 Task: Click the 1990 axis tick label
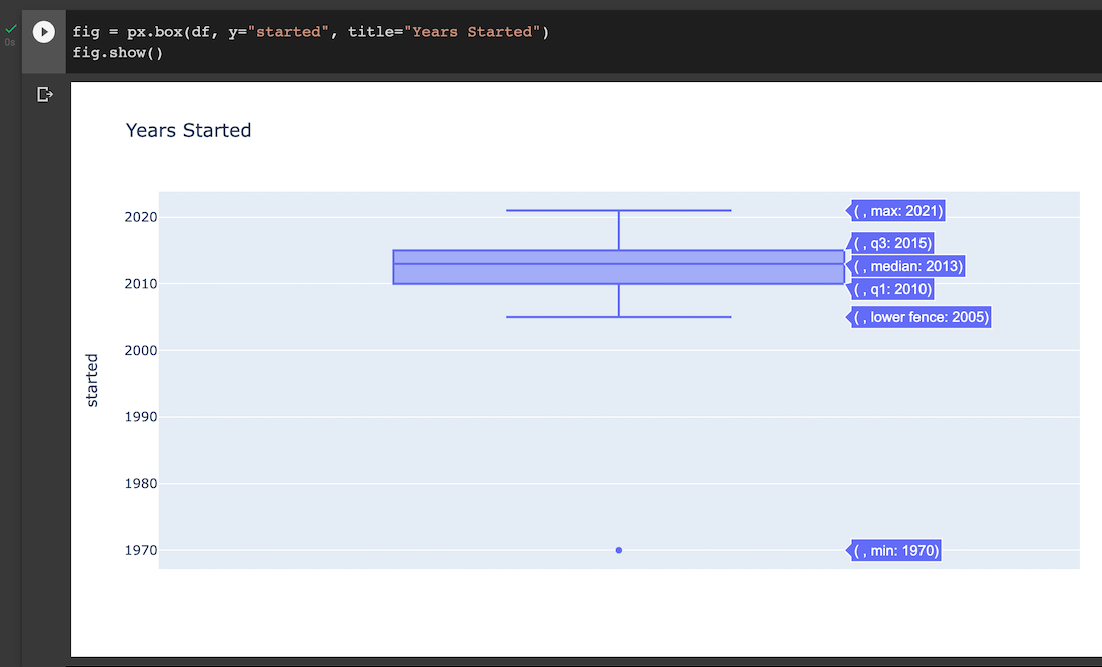[x=141, y=416]
